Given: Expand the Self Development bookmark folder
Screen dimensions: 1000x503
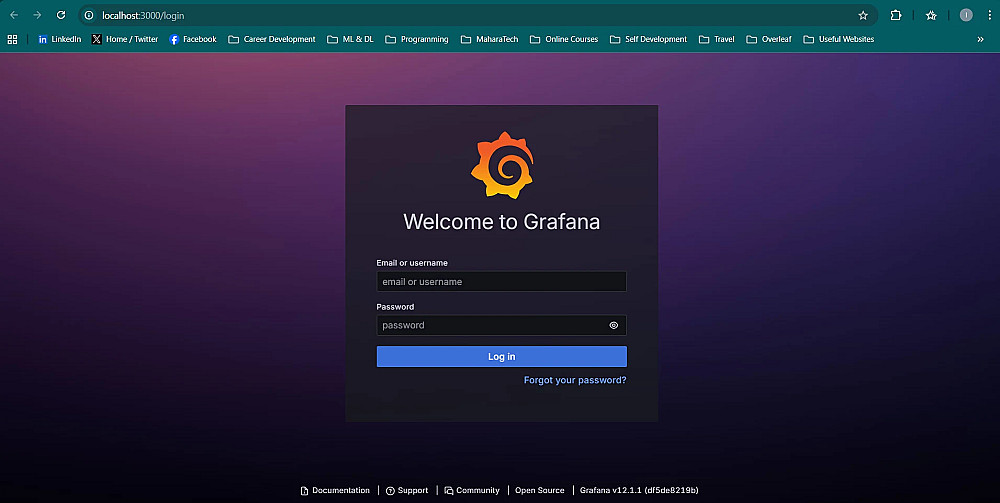Looking at the screenshot, I should (648, 40).
